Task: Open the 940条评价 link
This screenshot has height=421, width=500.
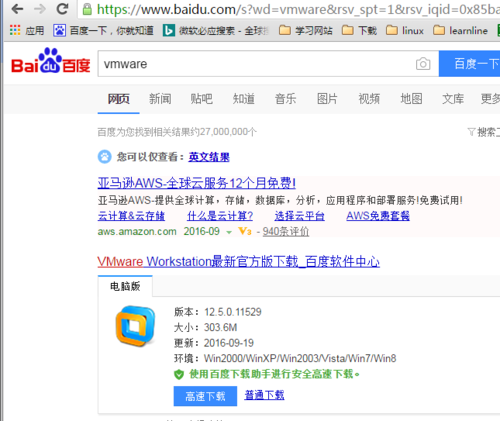Action: pyautogui.click(x=286, y=231)
